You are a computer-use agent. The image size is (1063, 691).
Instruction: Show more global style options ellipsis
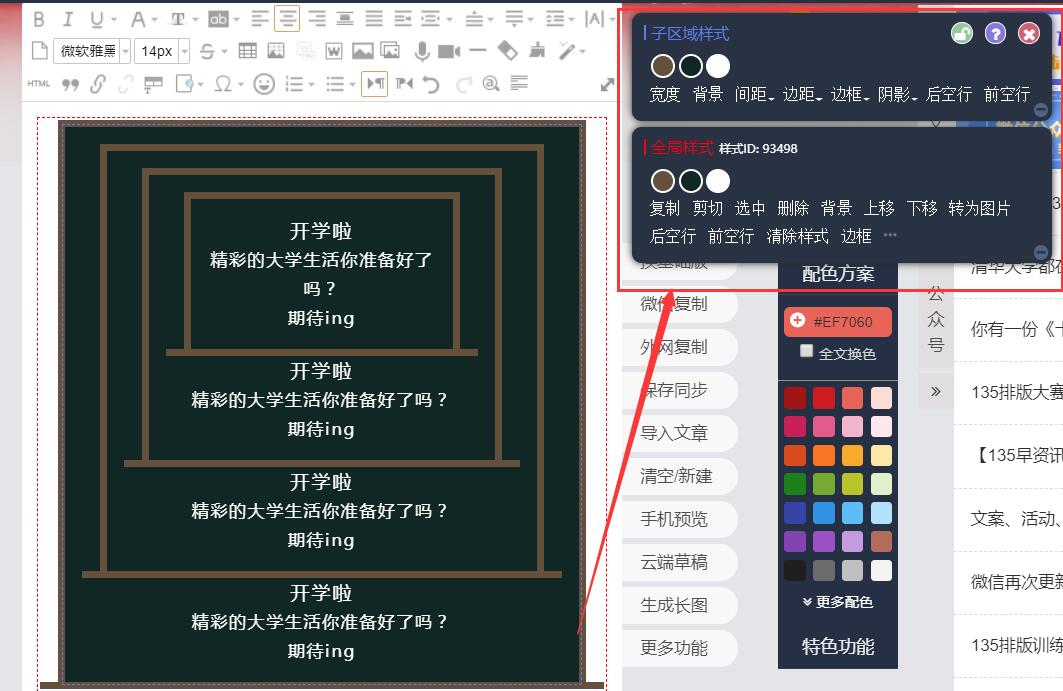click(x=890, y=235)
